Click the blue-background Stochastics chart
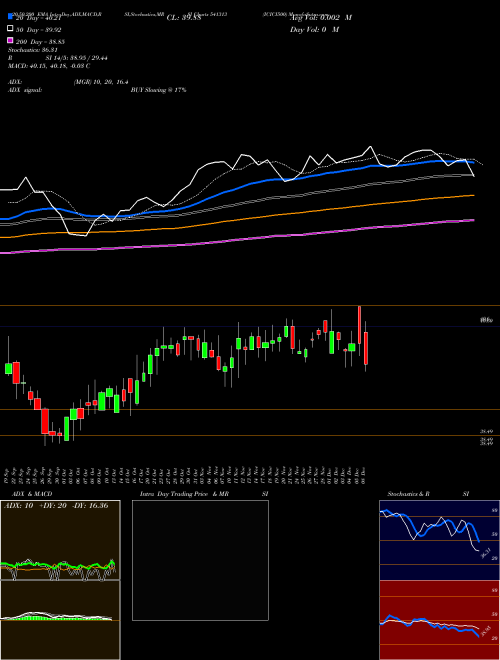 [439, 540]
